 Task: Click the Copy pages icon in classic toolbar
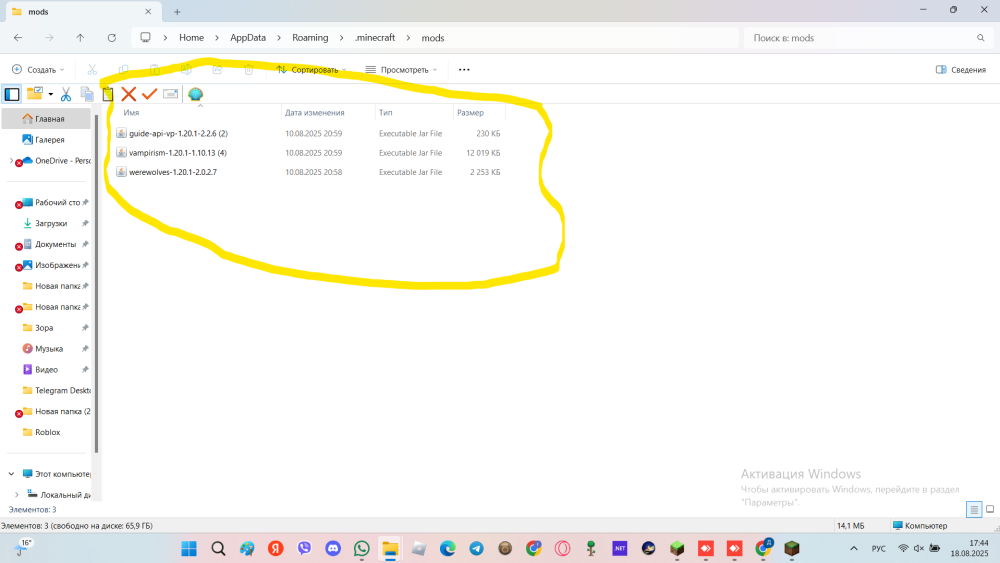pyautogui.click(x=87, y=94)
